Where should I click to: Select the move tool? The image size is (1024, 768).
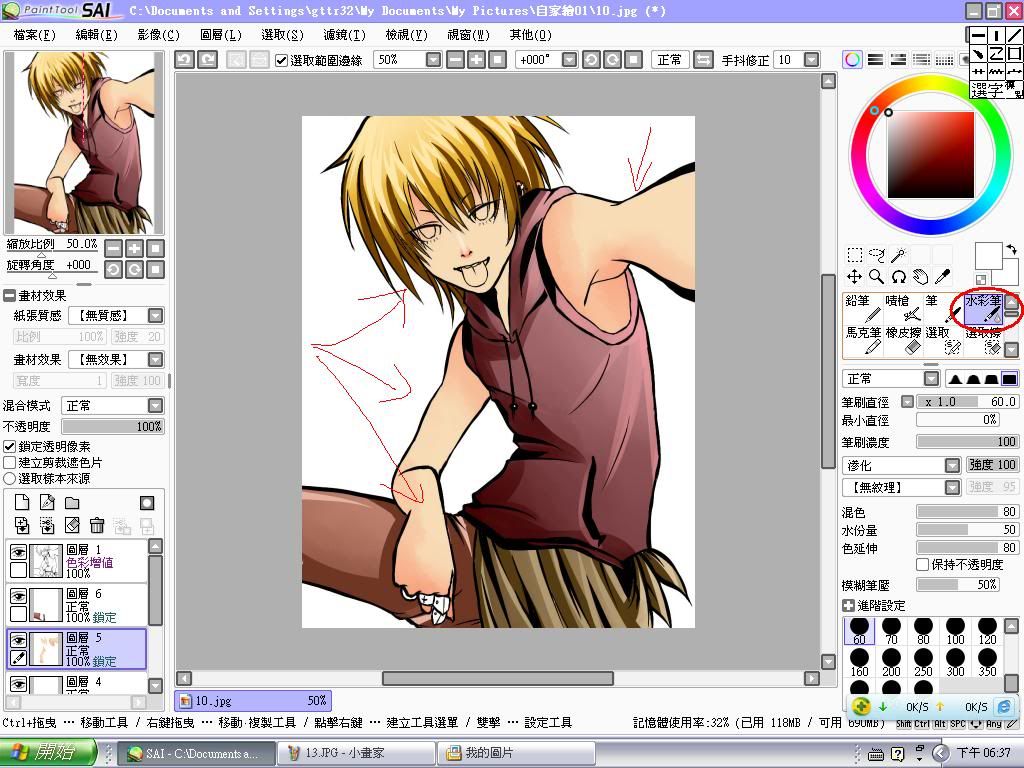point(854,277)
